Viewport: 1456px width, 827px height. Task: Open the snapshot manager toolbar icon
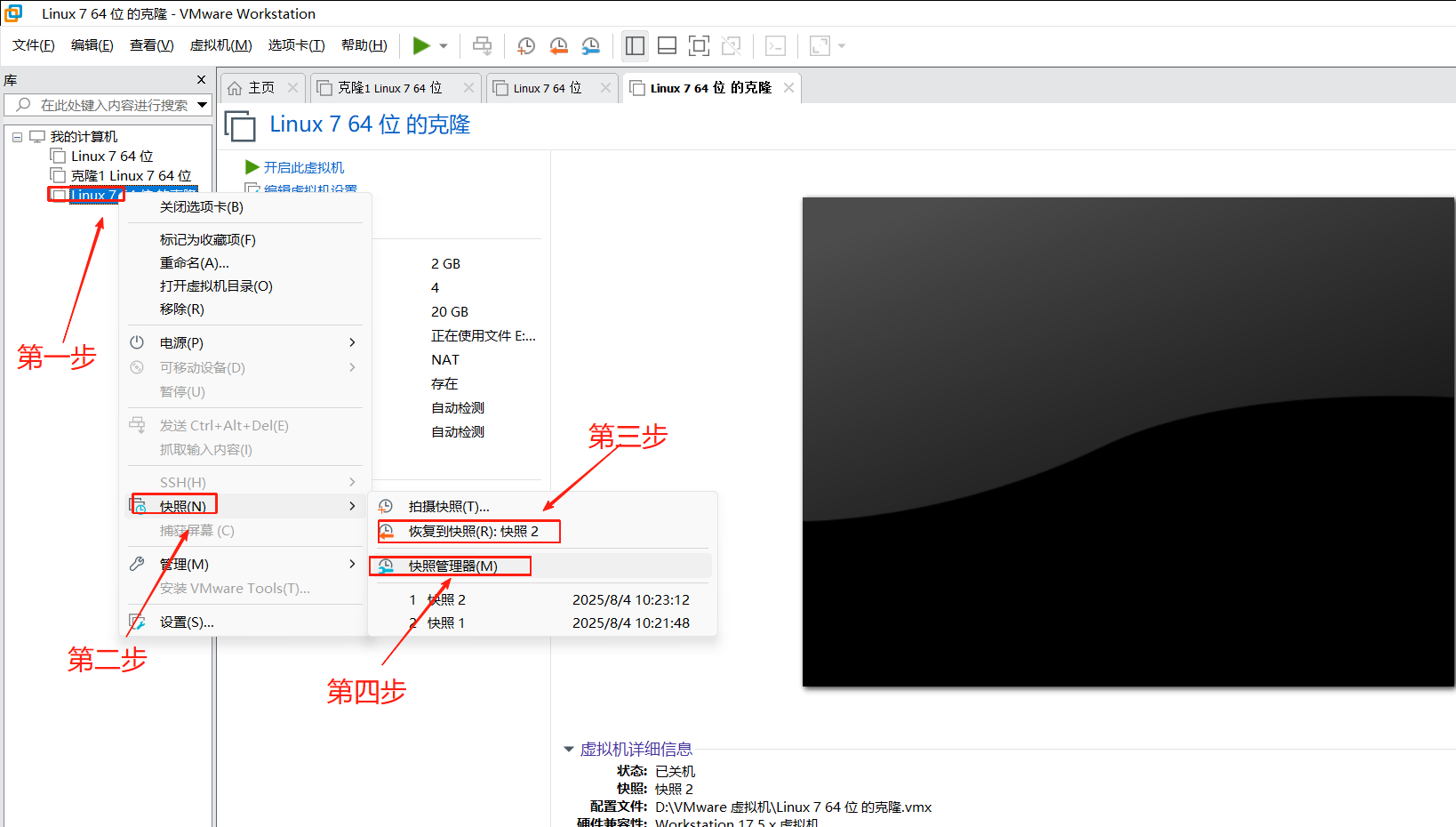(590, 45)
